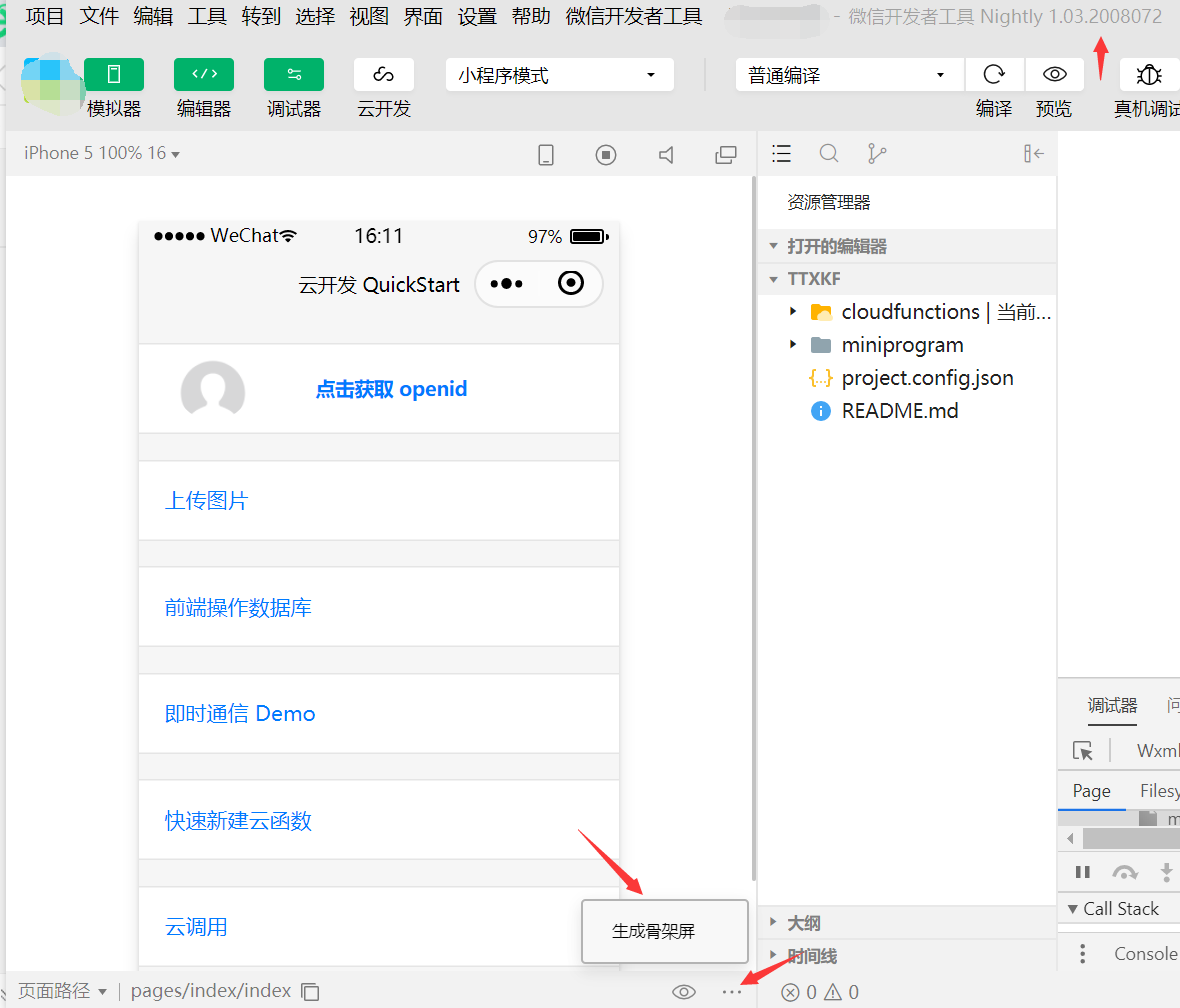Open the 转到 menu

(260, 16)
